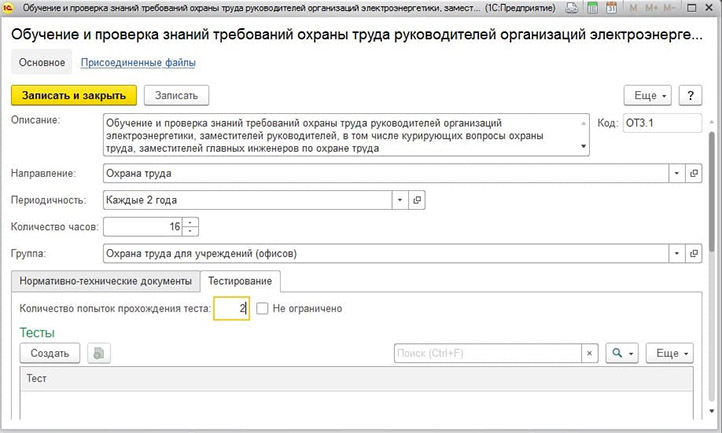722x433 pixels.
Task: Open the calculator icon in title bar
Action: point(593,7)
